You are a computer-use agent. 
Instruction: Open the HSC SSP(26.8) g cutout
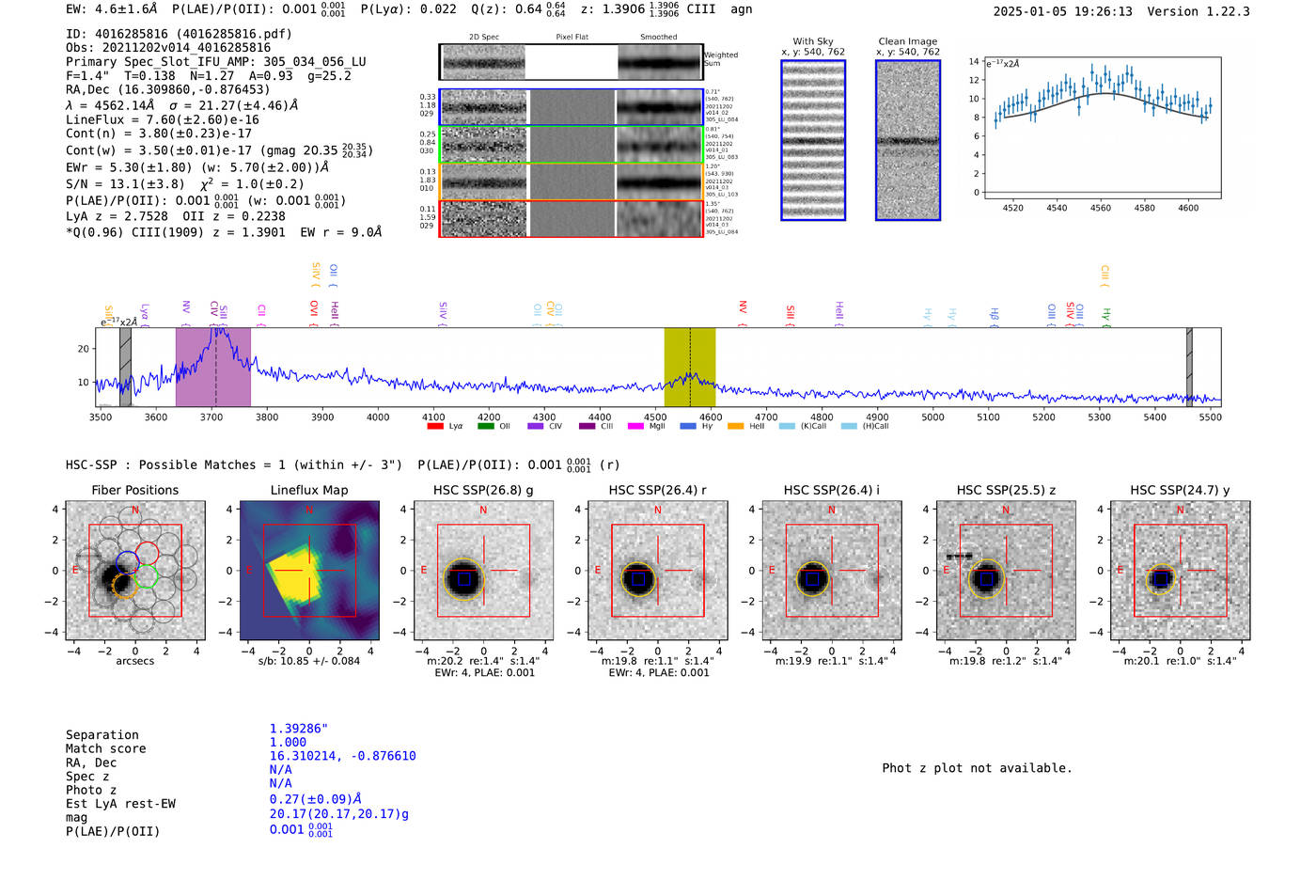[483, 570]
